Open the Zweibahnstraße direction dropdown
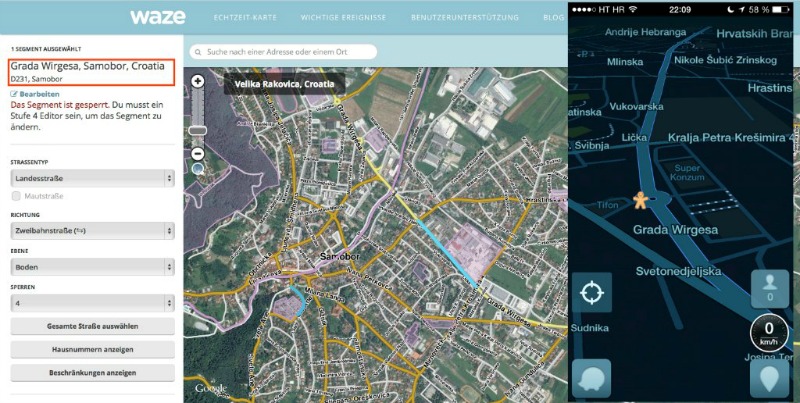Screen dimensions: 800x403 [x=92, y=231]
